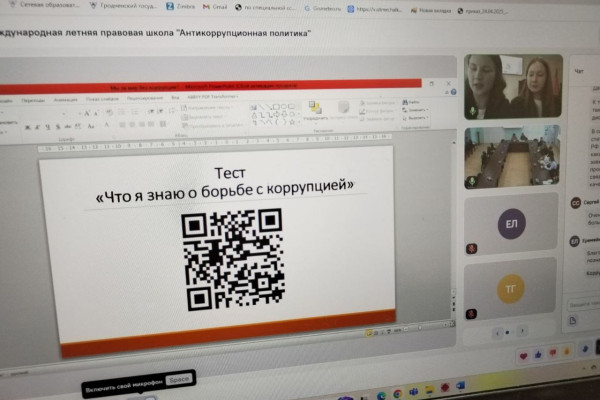Click the heart reaction icon
The height and width of the screenshot is (400, 600).
point(524,355)
